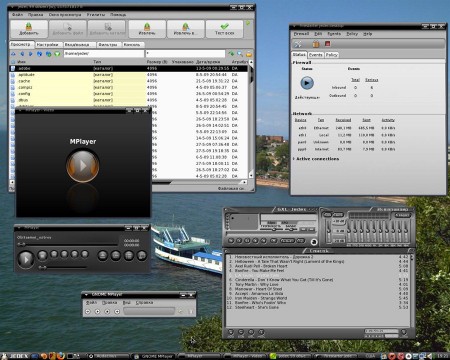
Task: Open the Справка menu in GNOME MPlayer
Action: pyautogui.click(x=144, y=302)
